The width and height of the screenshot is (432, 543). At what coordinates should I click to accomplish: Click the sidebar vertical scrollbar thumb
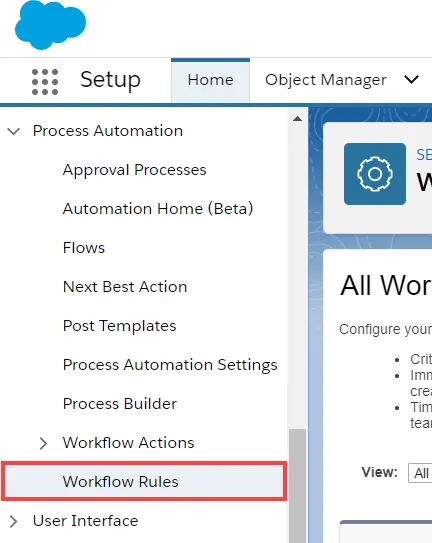click(x=297, y=486)
